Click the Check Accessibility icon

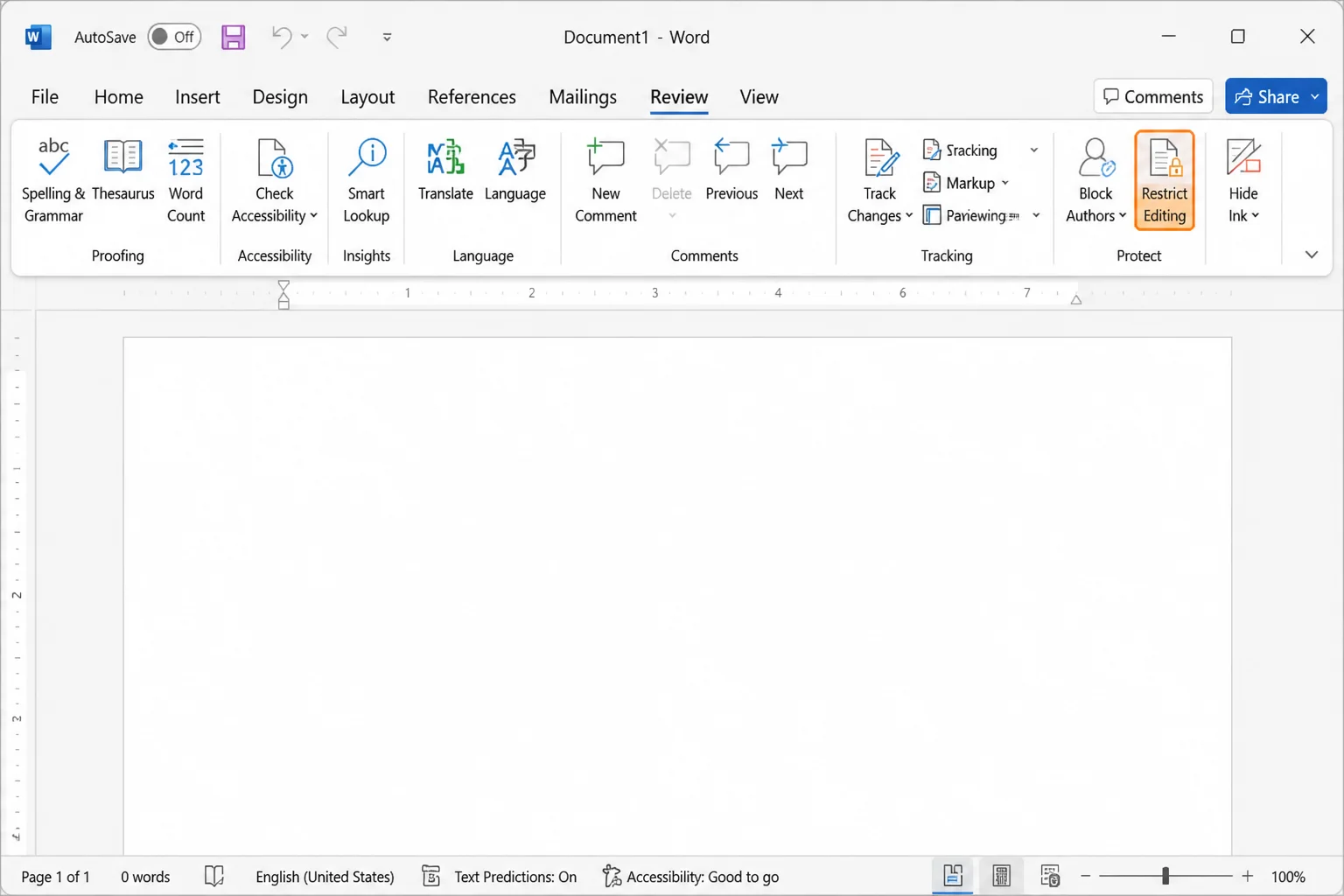point(274,158)
